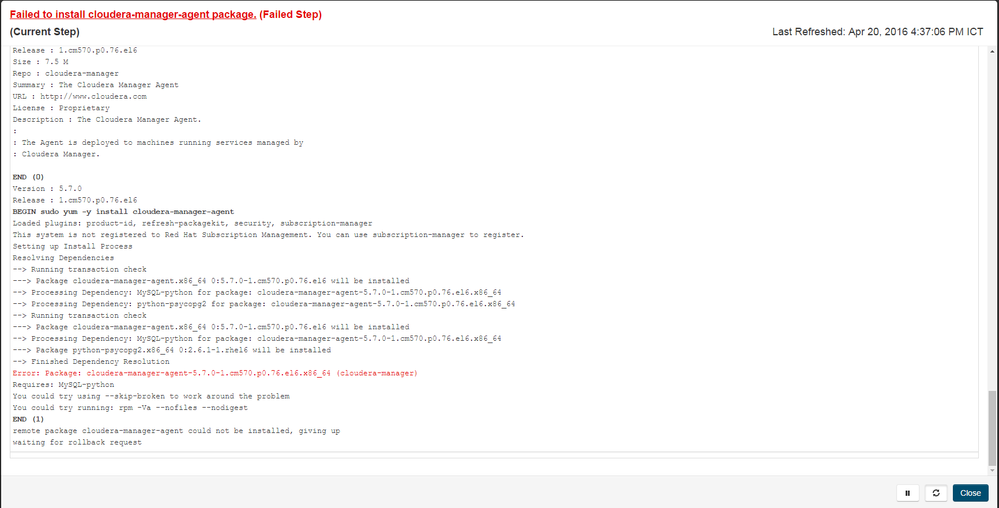
Task: Click the 'END (0)' line
Action: [x=28, y=177]
